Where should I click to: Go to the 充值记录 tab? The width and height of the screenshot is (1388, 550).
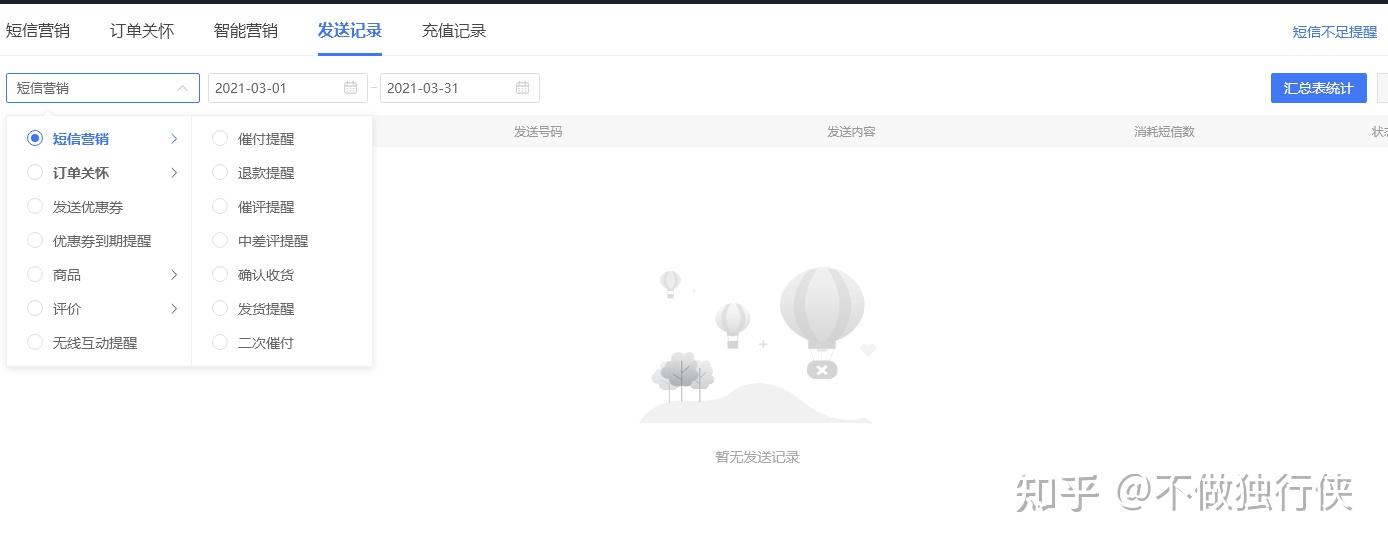[454, 31]
